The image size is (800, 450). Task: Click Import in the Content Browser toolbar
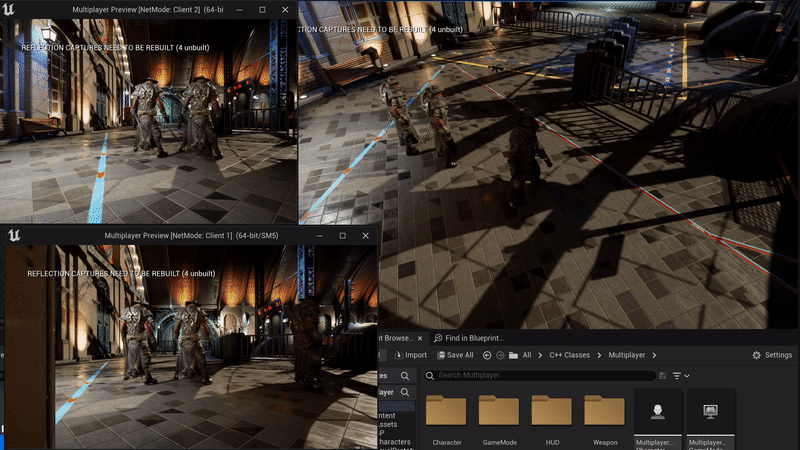(411, 355)
